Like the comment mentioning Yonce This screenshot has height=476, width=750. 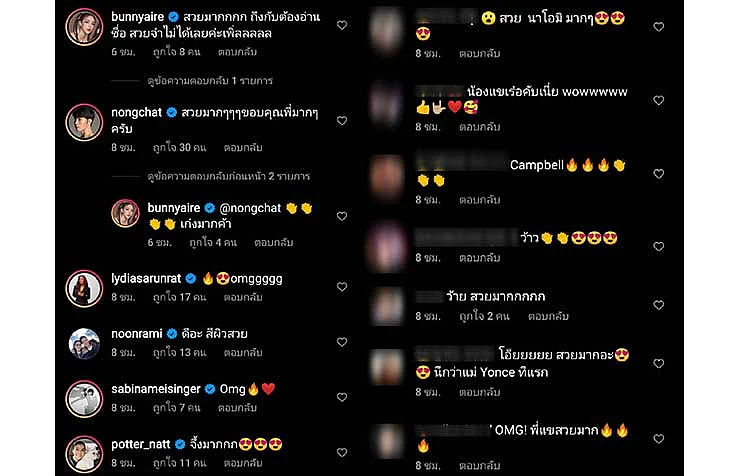[659, 364]
